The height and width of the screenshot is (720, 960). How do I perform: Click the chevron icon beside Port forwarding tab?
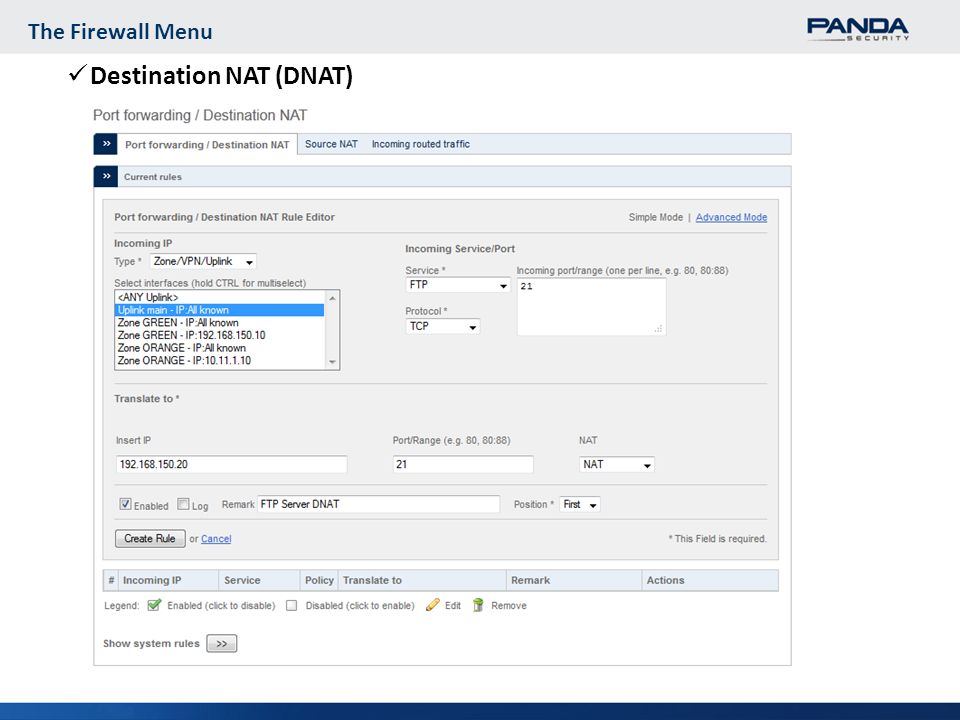point(105,144)
